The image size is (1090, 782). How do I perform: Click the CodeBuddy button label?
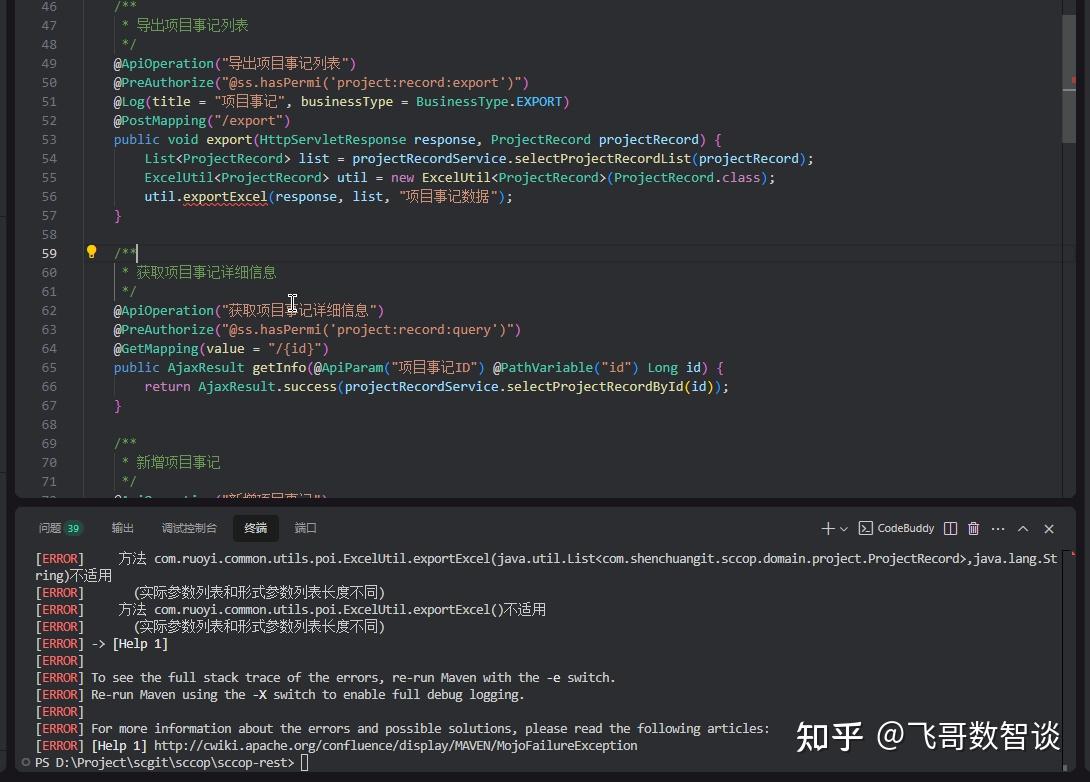pyautogui.click(x=905, y=528)
